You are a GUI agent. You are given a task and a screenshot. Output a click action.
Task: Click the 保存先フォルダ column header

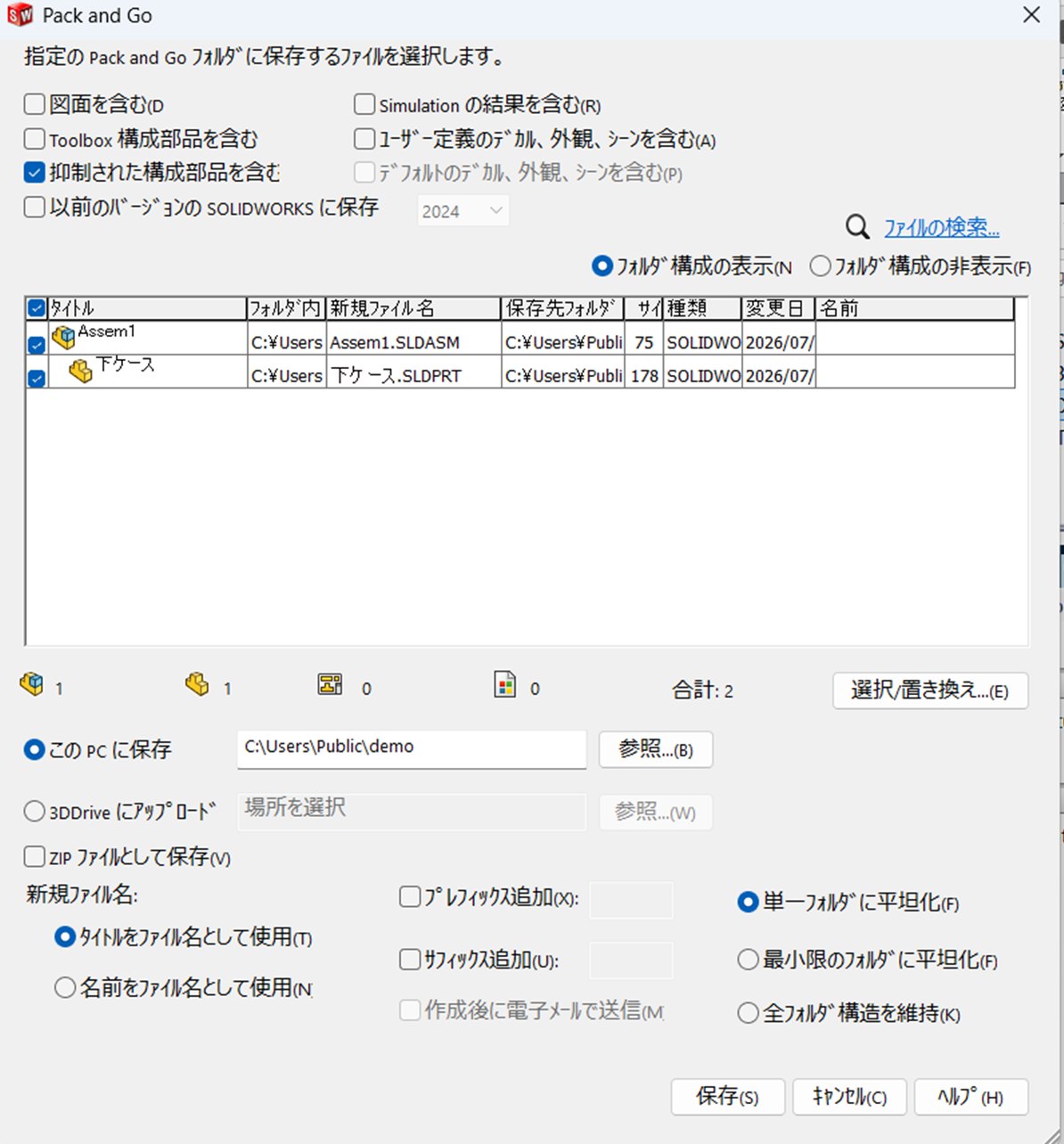click(x=562, y=308)
